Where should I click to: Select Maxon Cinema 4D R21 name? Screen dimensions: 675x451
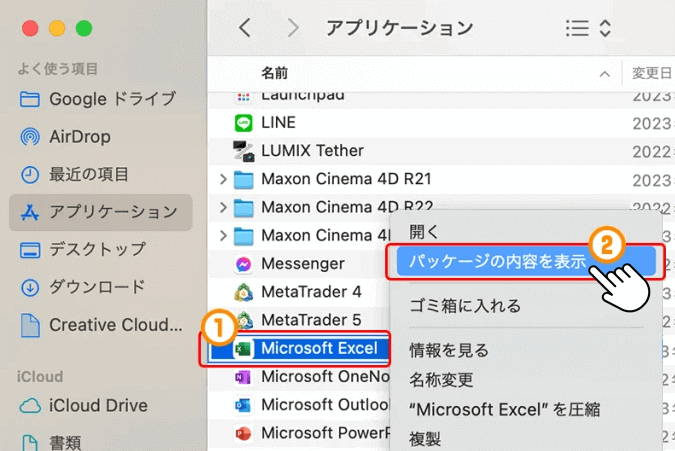click(x=346, y=179)
